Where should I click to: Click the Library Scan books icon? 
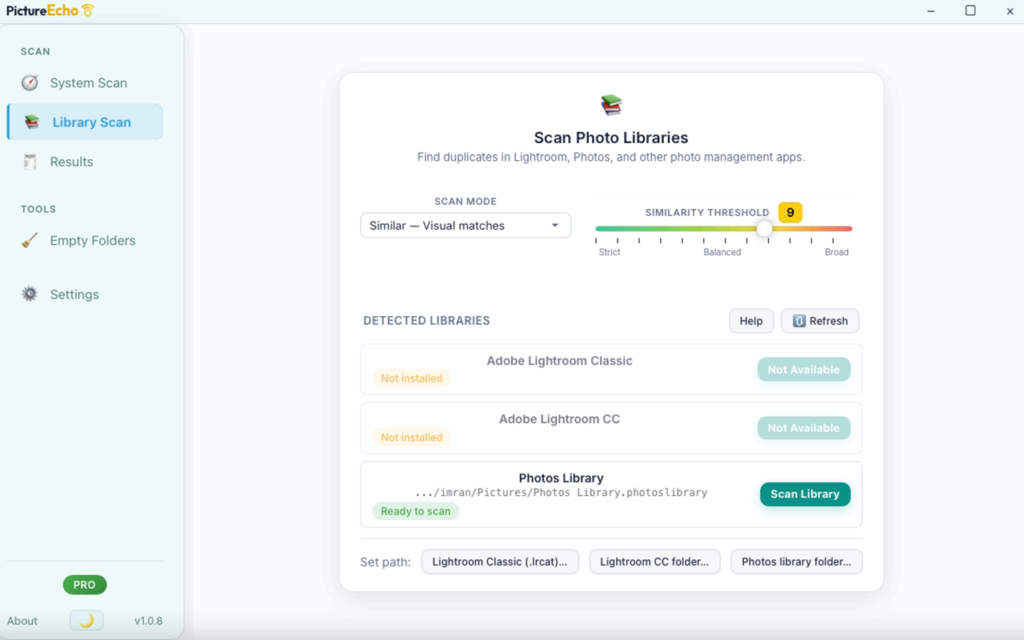32,122
